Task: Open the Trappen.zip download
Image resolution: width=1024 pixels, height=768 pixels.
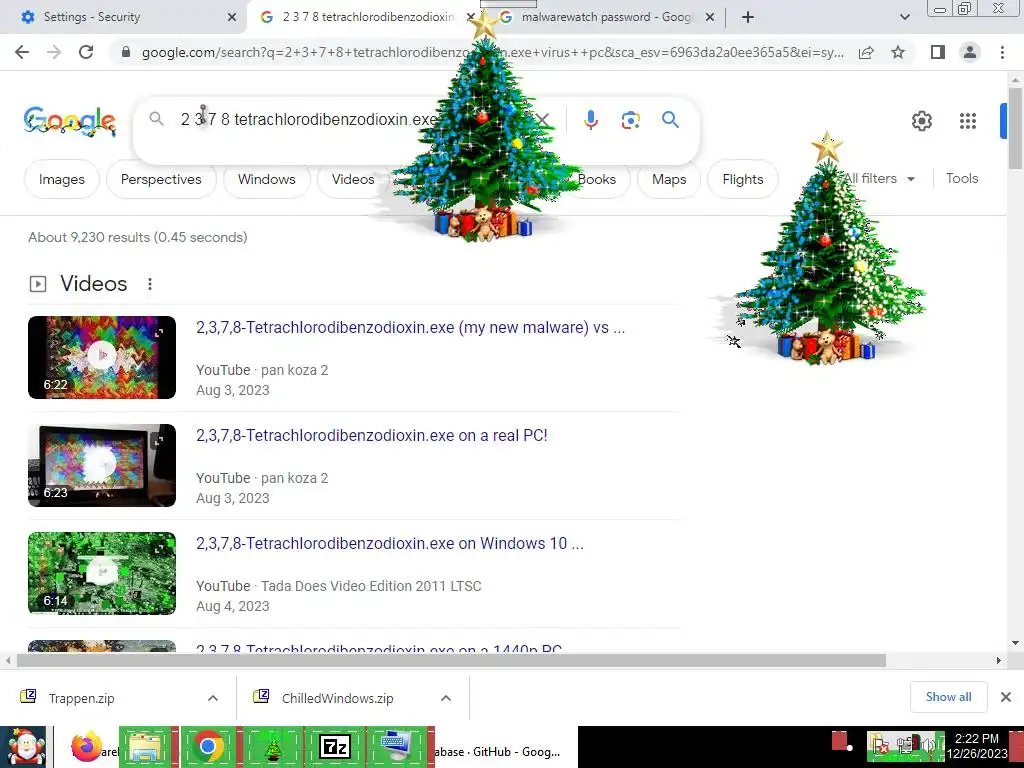Action: (82, 698)
